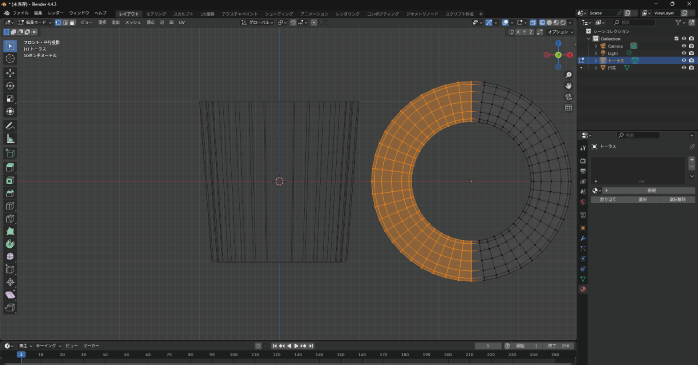This screenshot has width=698, height=365.
Task: Select the Edge Slide tool
Action: tap(10, 269)
